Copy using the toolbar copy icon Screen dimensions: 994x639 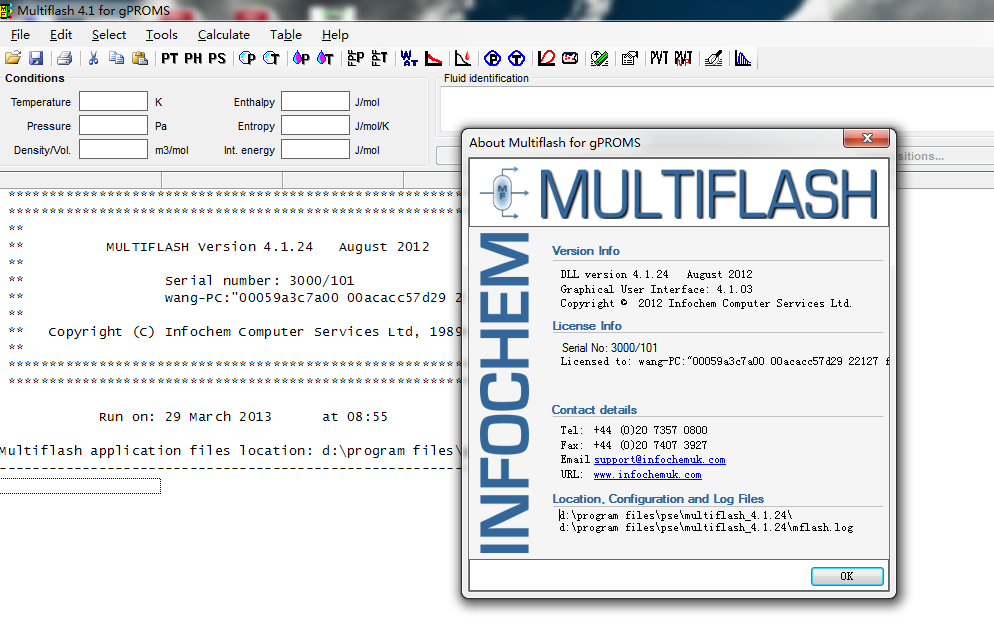116,58
